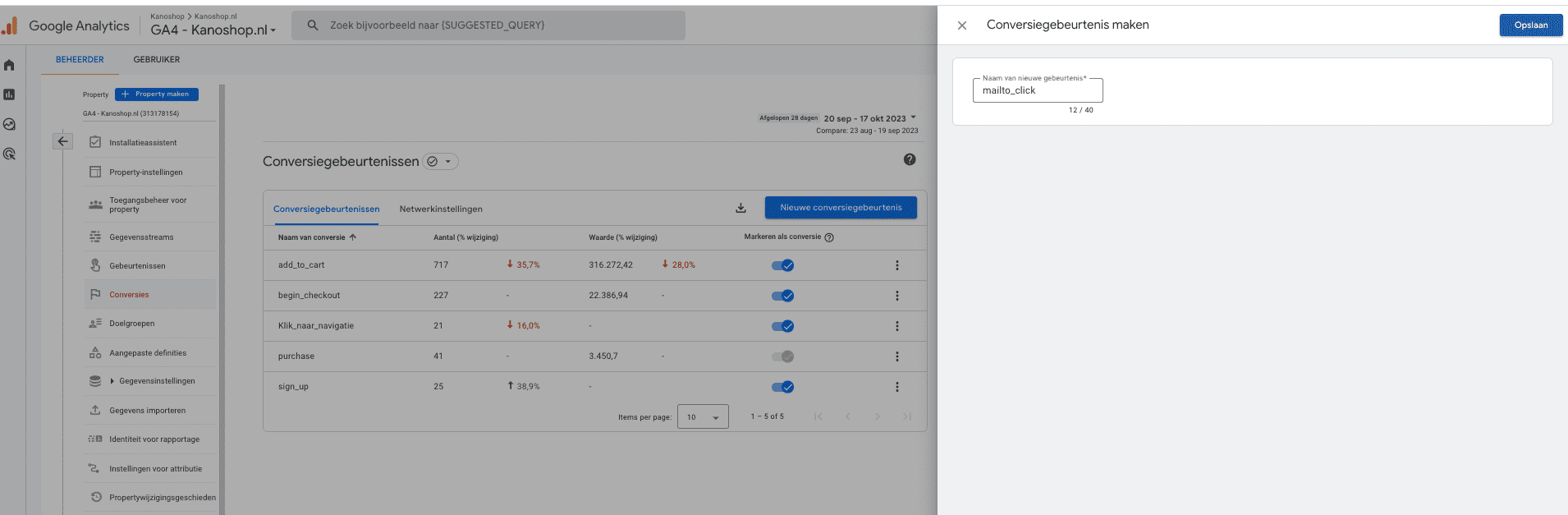The image size is (1568, 515).
Task: Open the Doelgroepen menu item
Action: (150, 323)
